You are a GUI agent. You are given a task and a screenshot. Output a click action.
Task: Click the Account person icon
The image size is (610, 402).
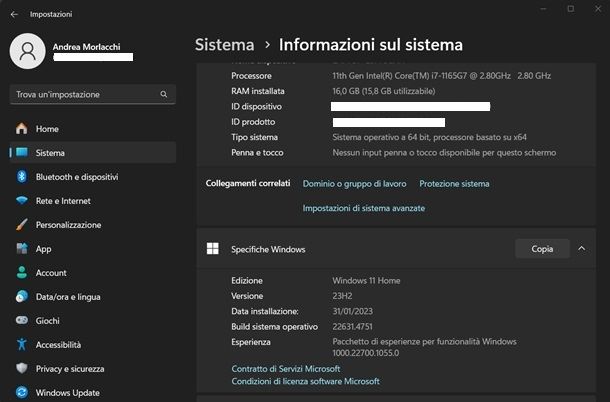22,272
